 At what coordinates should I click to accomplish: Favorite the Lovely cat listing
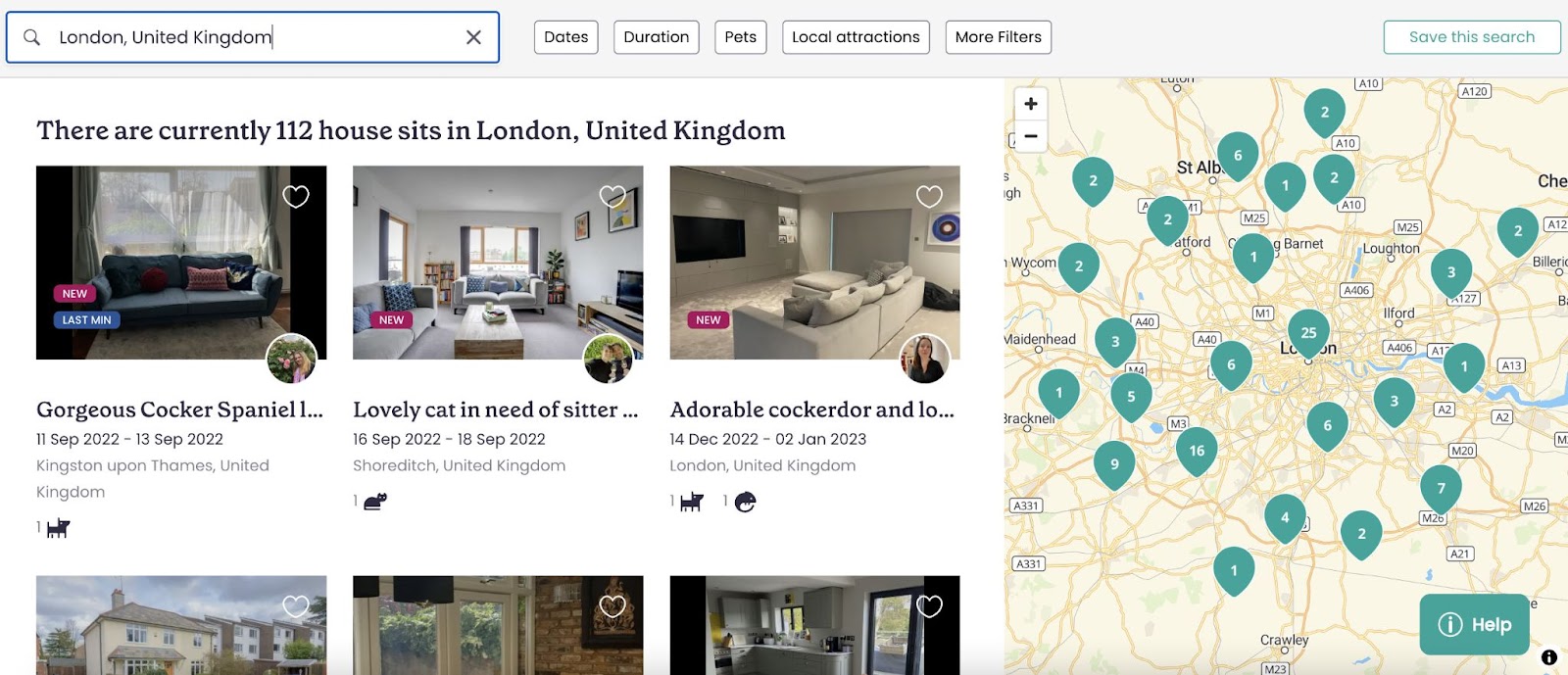pyautogui.click(x=612, y=196)
